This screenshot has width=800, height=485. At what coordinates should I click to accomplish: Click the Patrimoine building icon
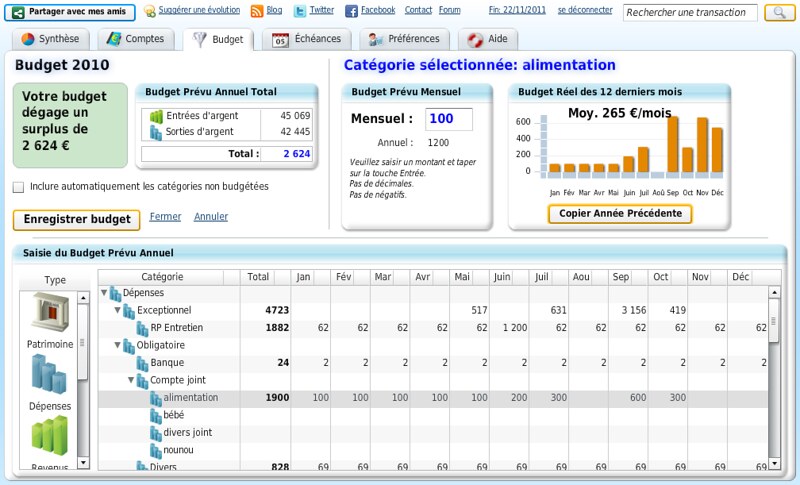click(x=49, y=313)
